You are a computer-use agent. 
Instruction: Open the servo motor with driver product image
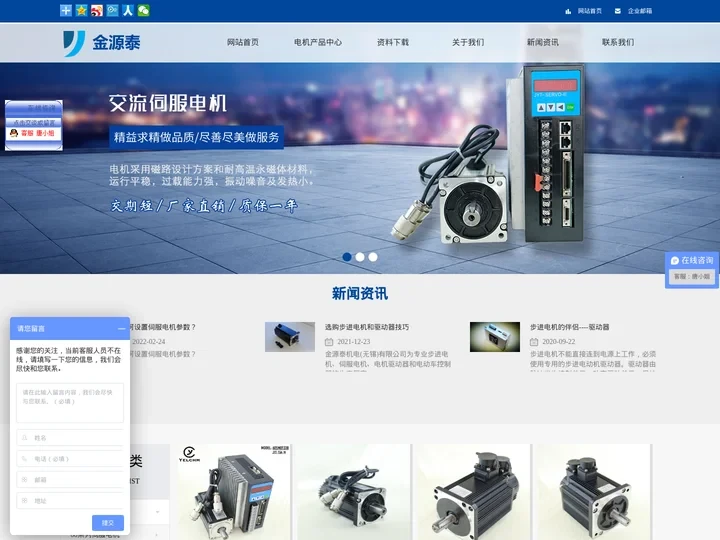coord(234,492)
